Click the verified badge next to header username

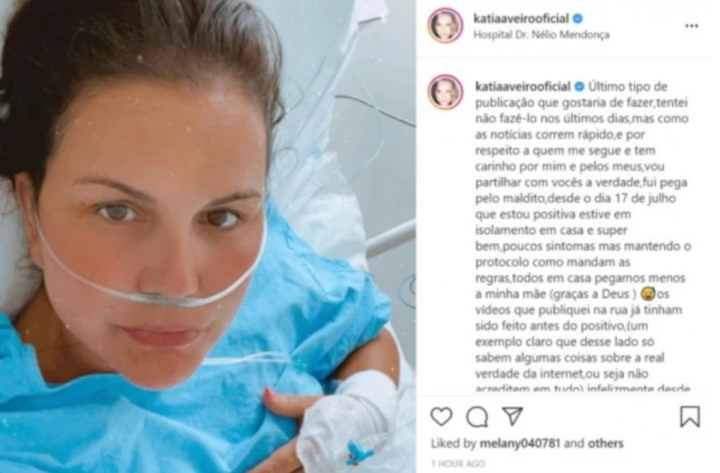578,19
